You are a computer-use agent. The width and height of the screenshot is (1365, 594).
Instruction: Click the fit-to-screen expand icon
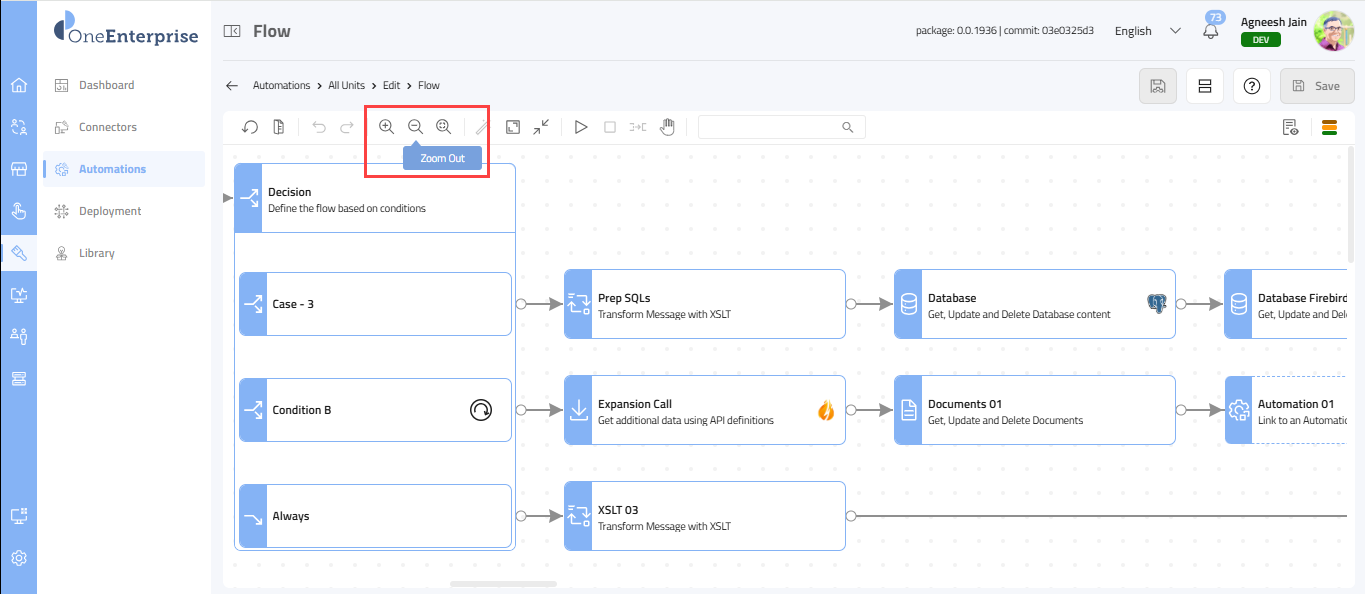pyautogui.click(x=512, y=127)
